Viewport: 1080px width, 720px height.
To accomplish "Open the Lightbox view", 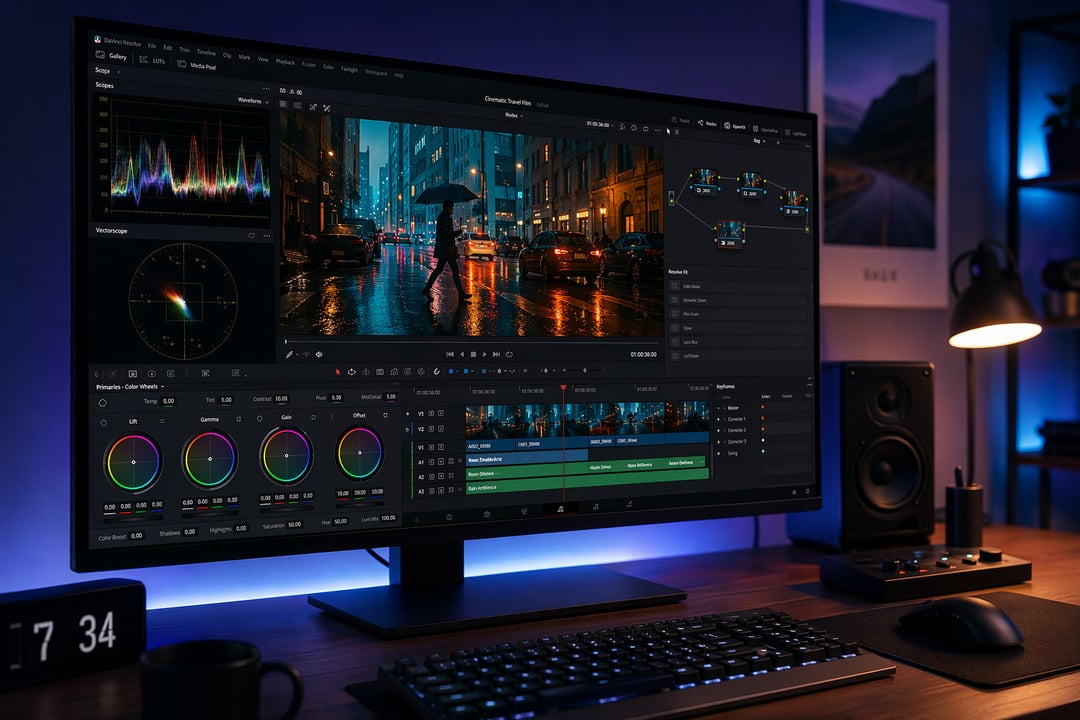I will point(795,133).
